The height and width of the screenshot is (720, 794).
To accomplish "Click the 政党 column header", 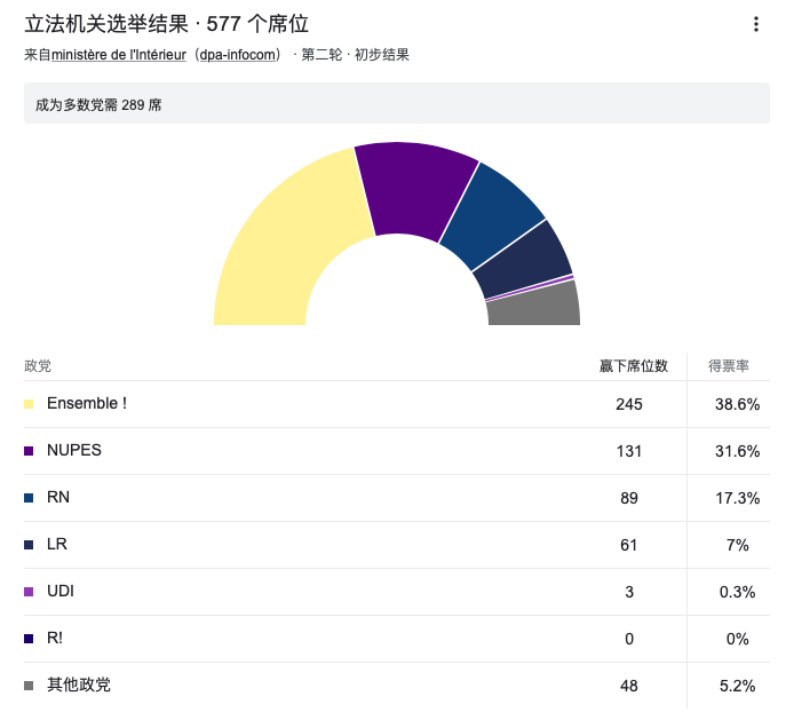I will pyautogui.click(x=38, y=366).
